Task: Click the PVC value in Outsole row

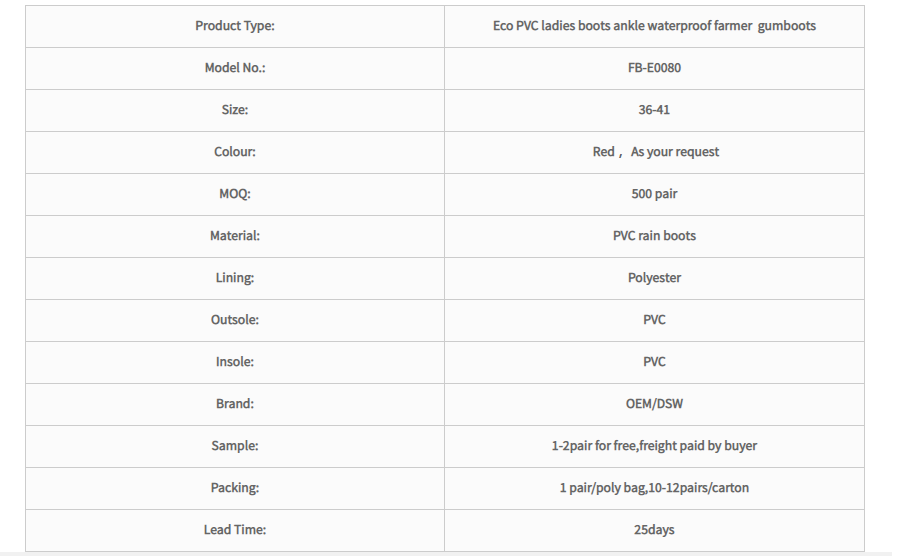Action: [x=654, y=320]
